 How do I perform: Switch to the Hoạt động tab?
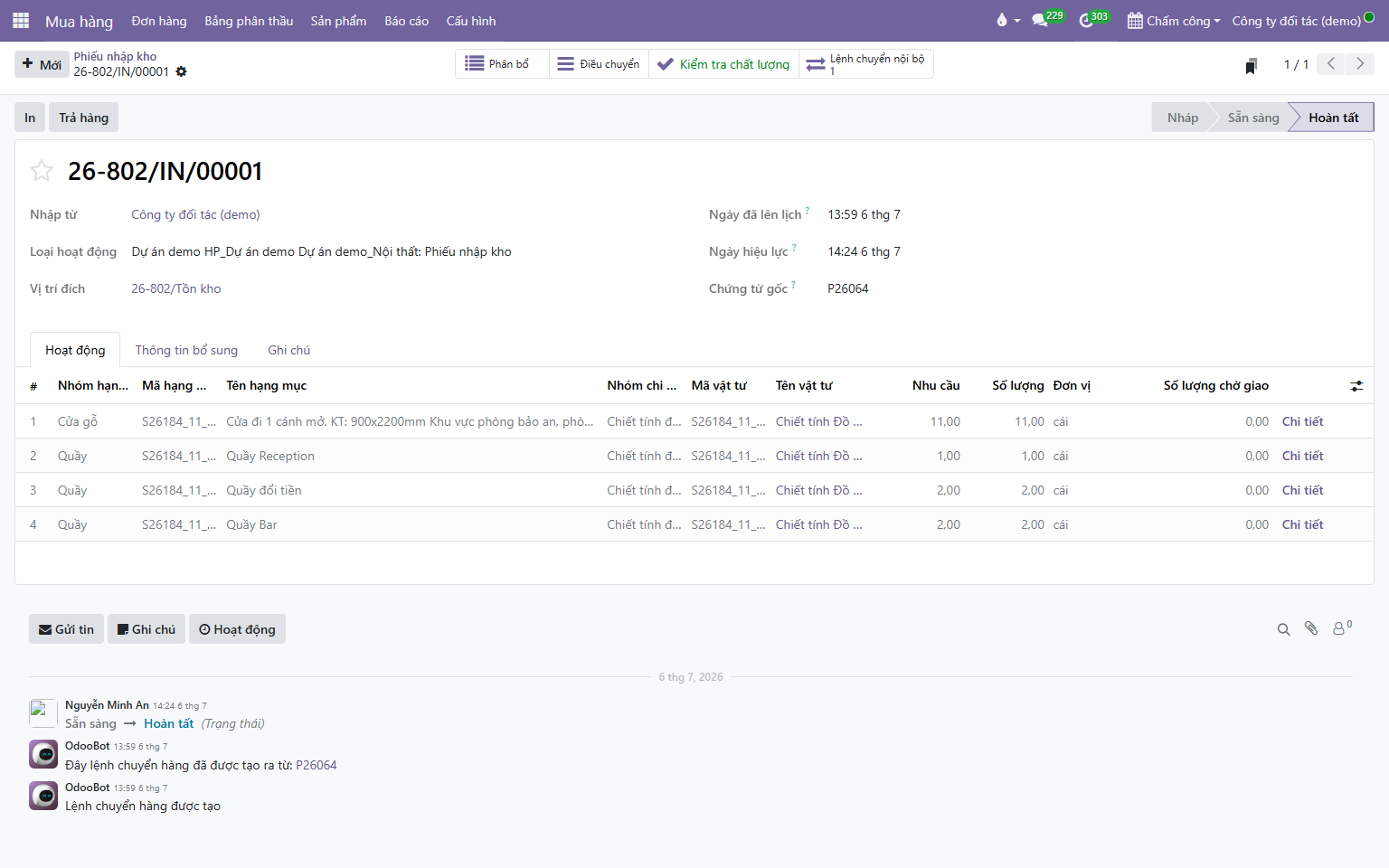75,350
